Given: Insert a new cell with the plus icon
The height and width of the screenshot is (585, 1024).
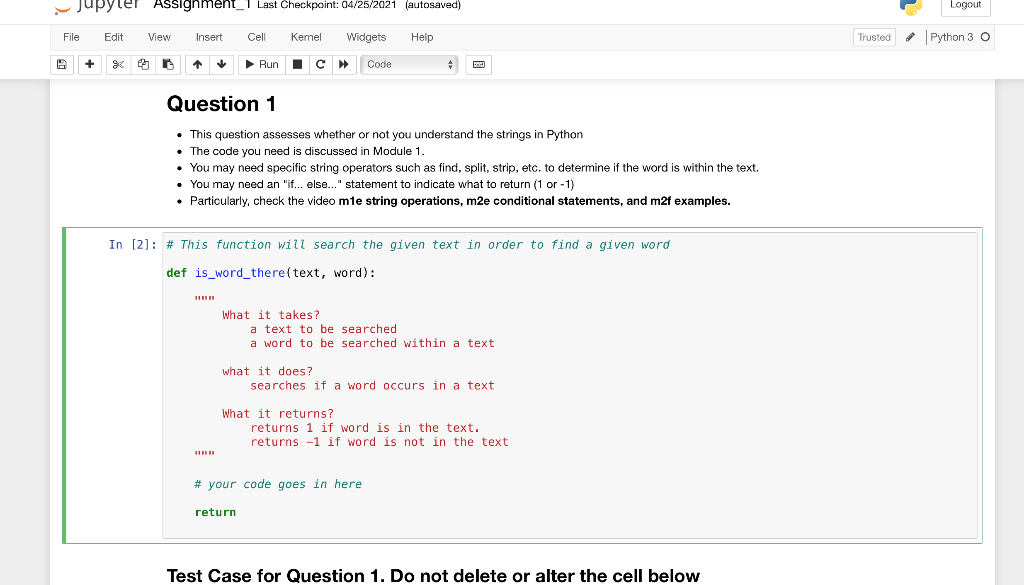Looking at the screenshot, I should click(88, 64).
